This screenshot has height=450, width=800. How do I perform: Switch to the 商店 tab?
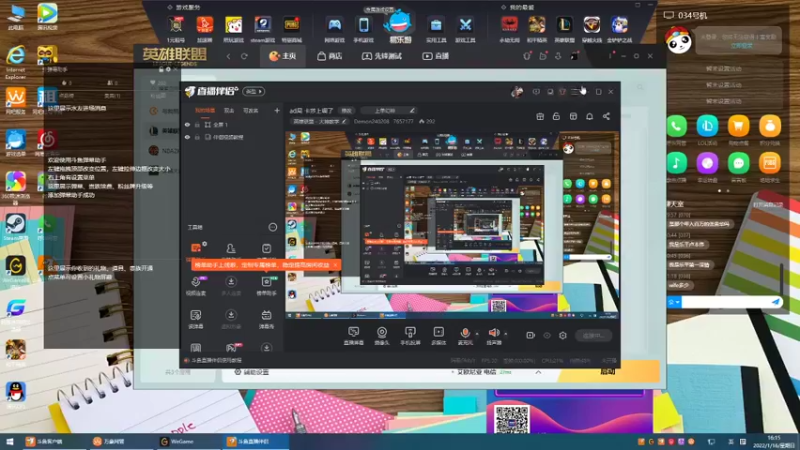pos(330,56)
